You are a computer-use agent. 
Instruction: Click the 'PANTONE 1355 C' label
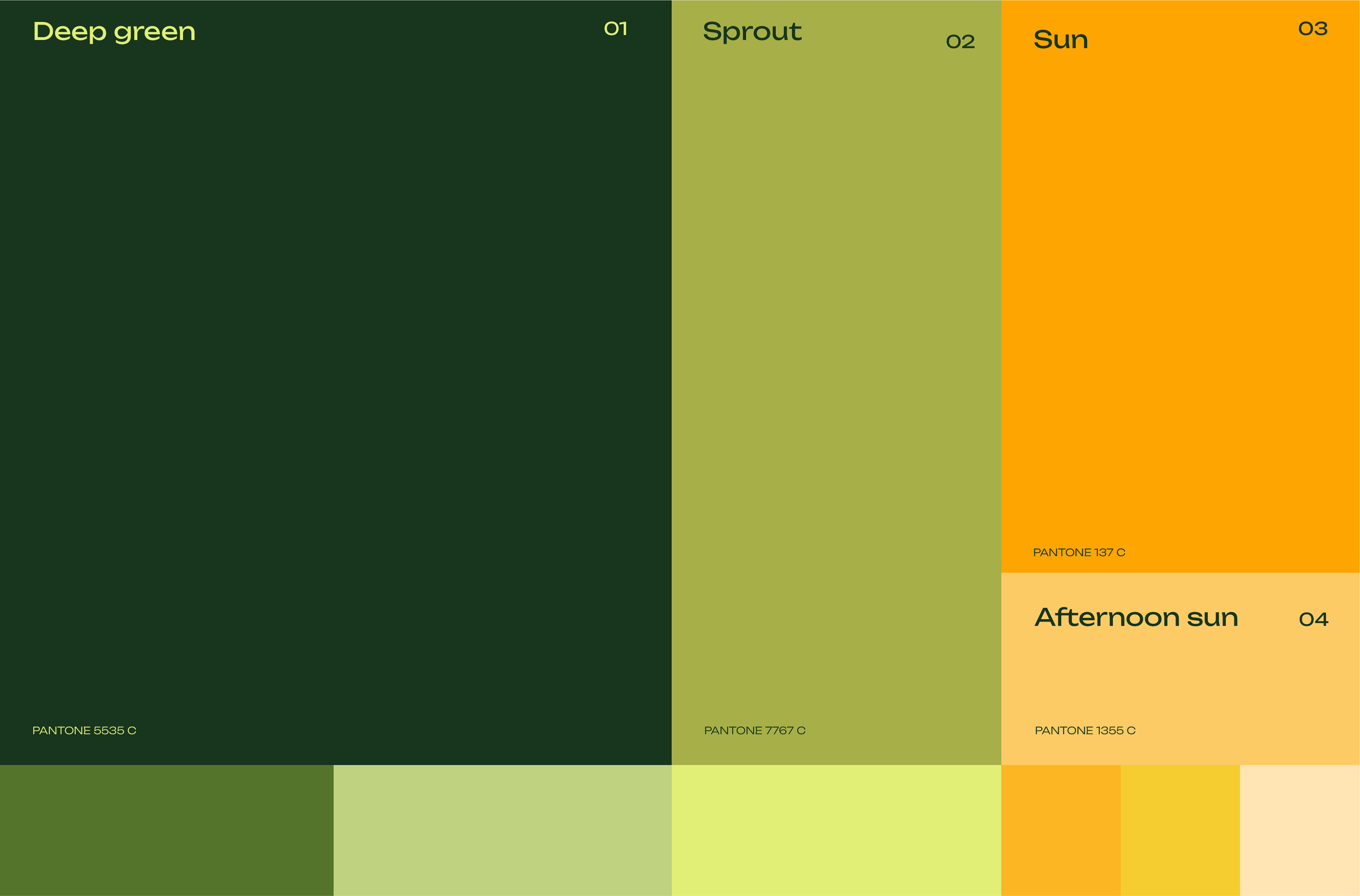pyautogui.click(x=1085, y=730)
